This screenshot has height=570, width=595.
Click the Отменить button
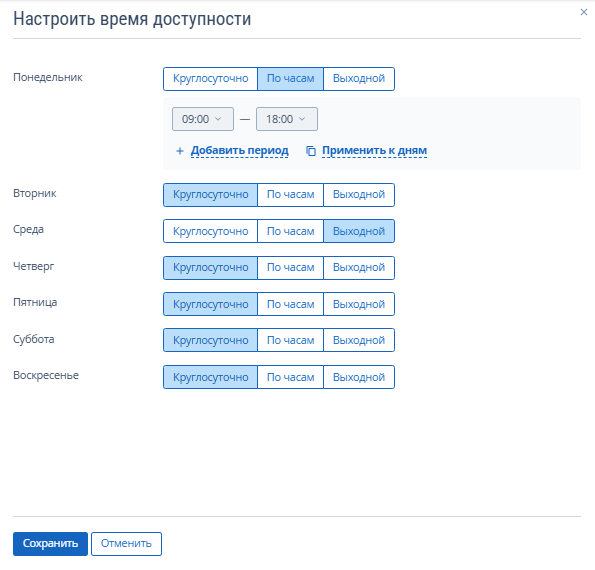126,544
